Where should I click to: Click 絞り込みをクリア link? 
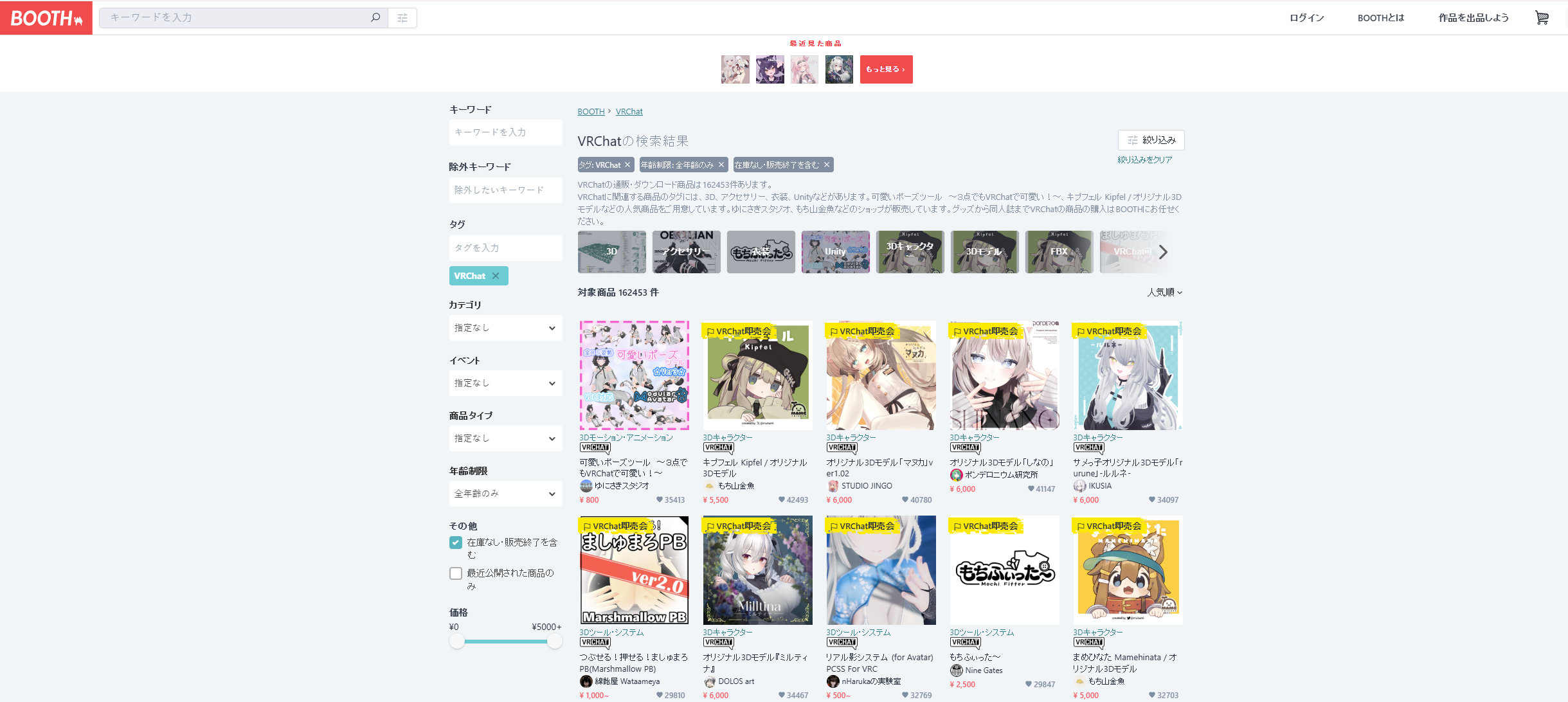(1144, 159)
